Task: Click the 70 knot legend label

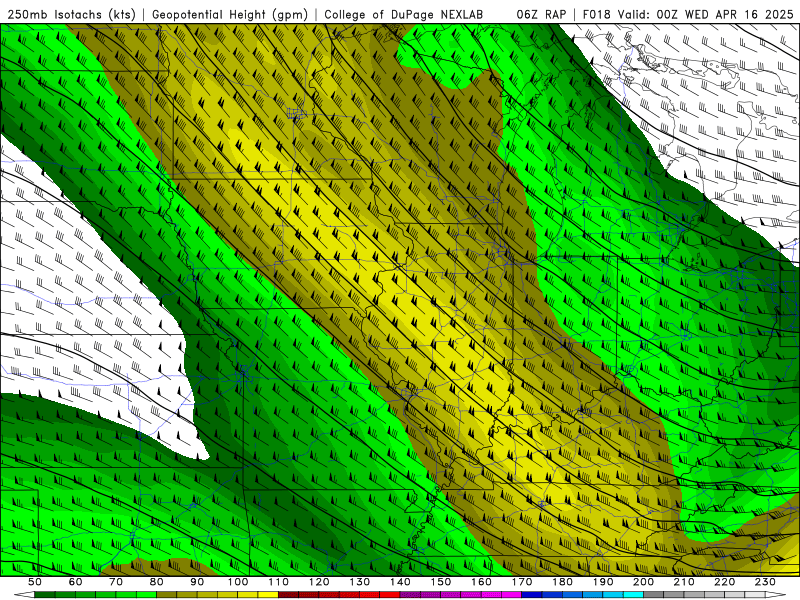Action: click(x=116, y=582)
